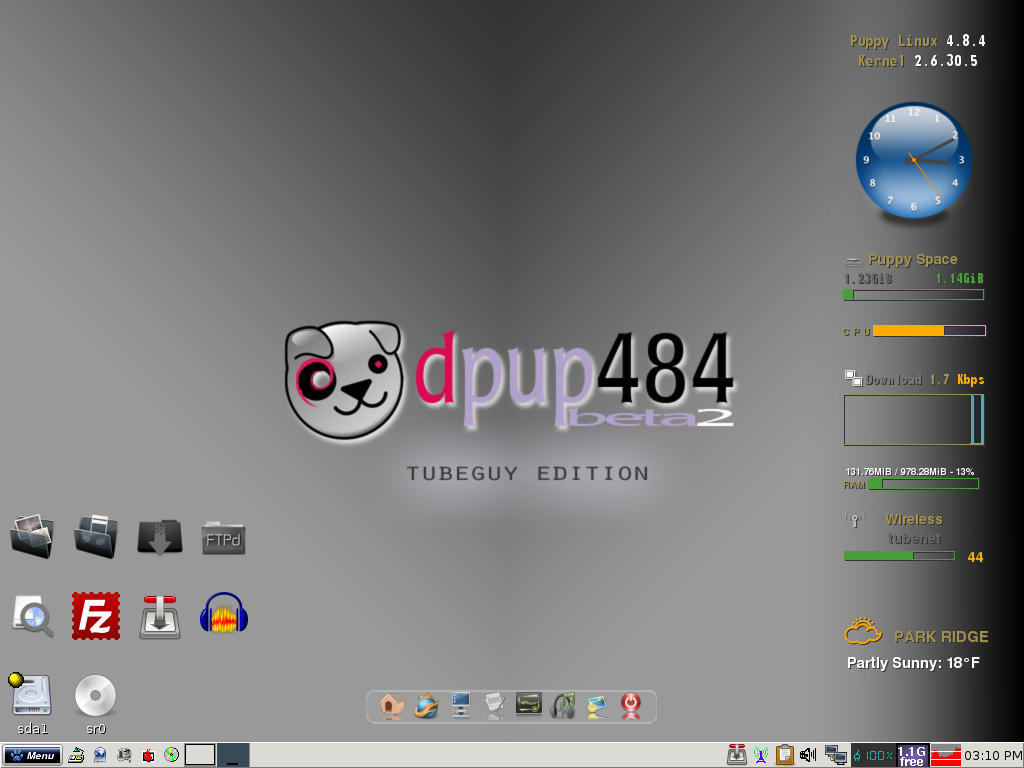Click the camera screenshot icon in taskbar
Viewport: 1024px width, 768px height.
click(124, 756)
